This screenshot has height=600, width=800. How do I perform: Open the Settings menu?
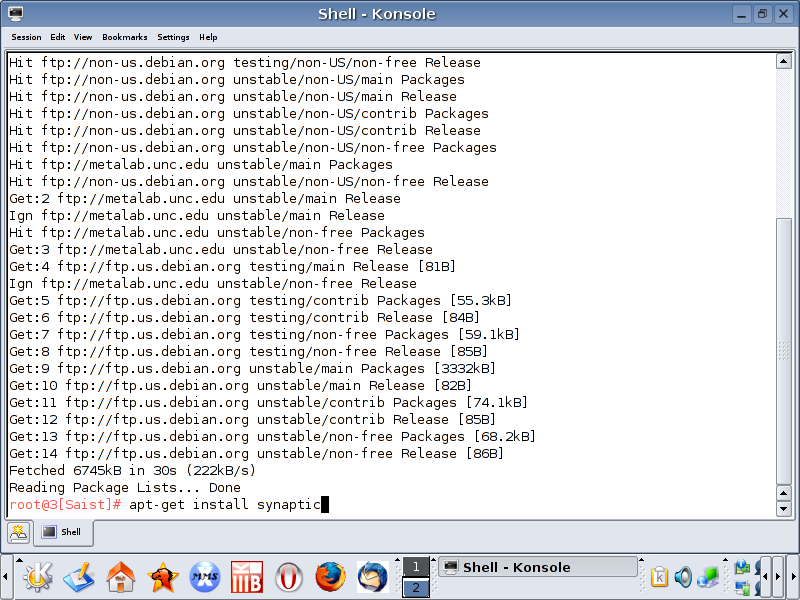coord(173,37)
